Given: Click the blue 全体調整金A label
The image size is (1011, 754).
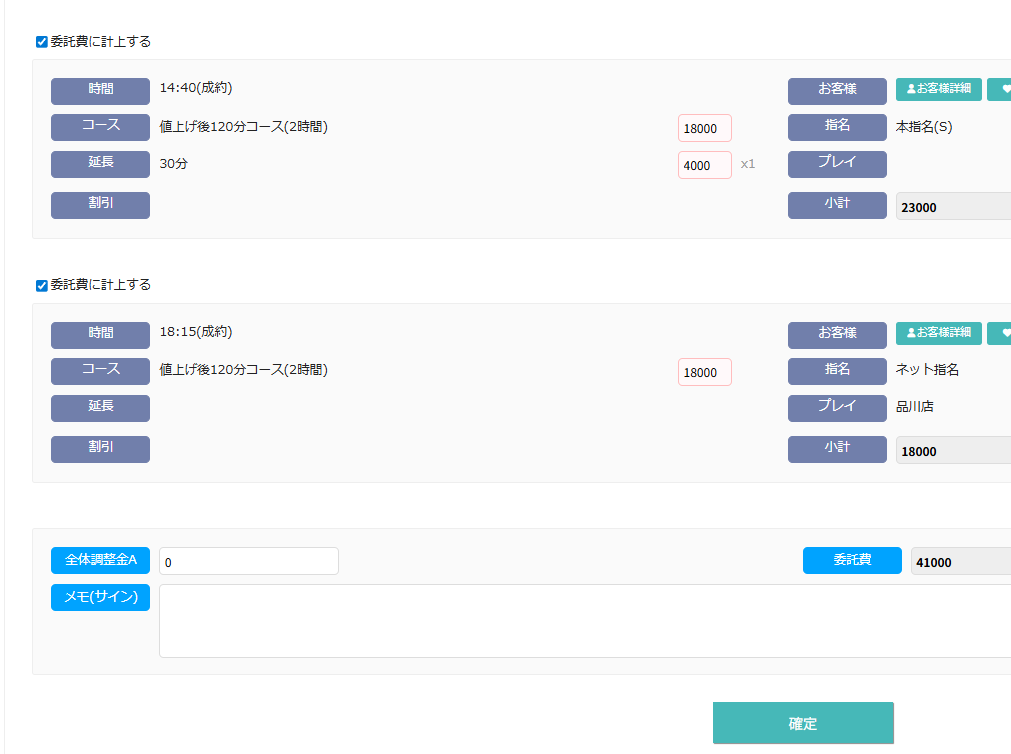Looking at the screenshot, I should (x=100, y=560).
